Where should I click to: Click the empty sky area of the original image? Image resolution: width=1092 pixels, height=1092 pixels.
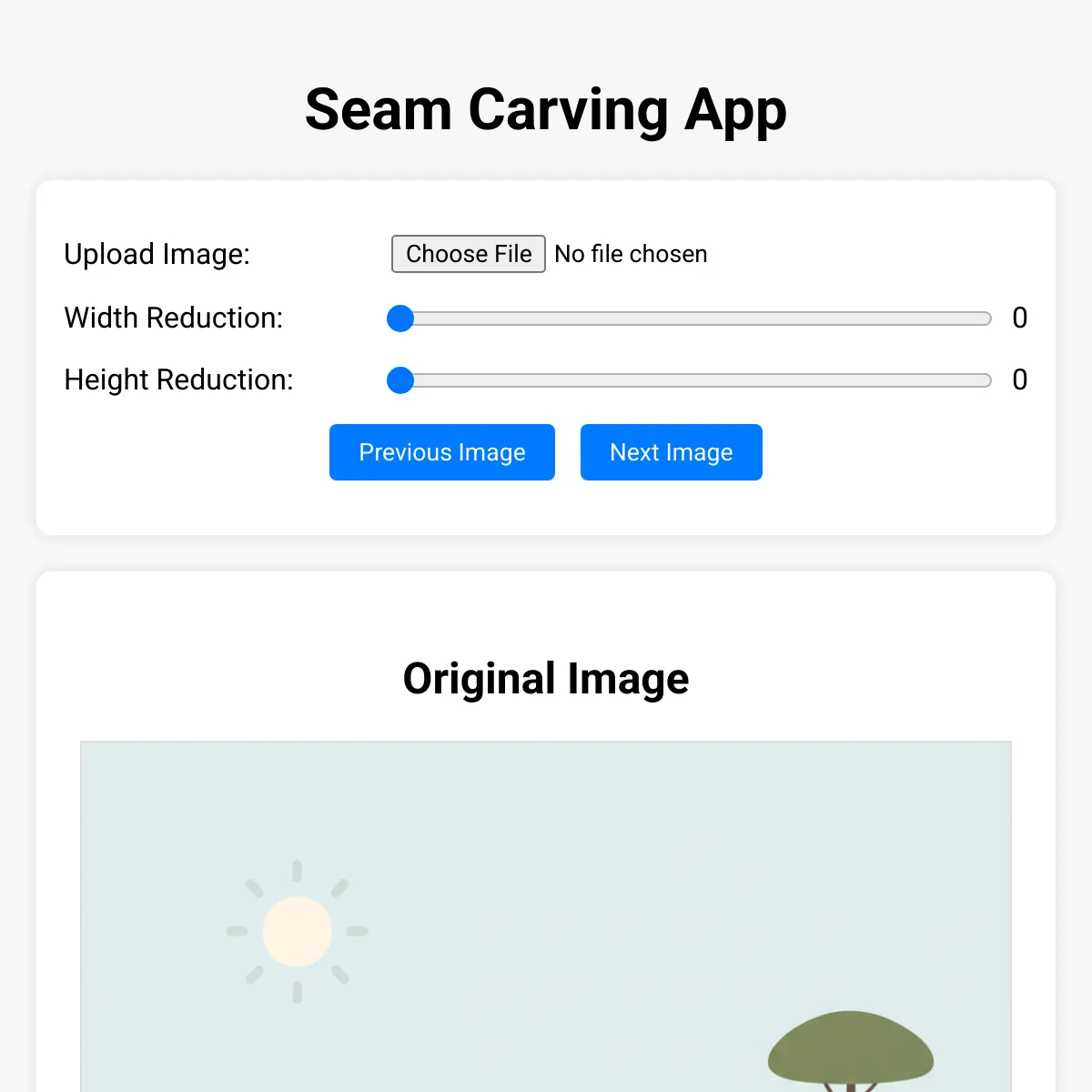coord(591,864)
